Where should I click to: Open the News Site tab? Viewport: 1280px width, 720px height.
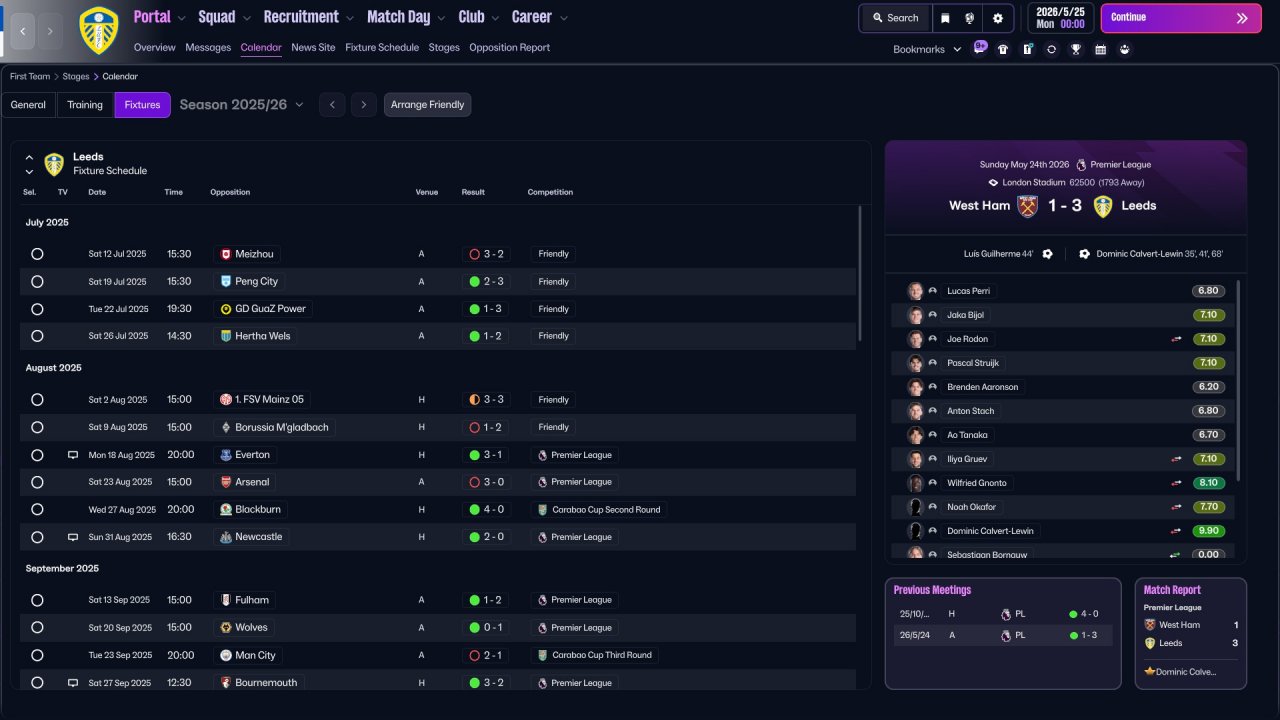point(313,47)
